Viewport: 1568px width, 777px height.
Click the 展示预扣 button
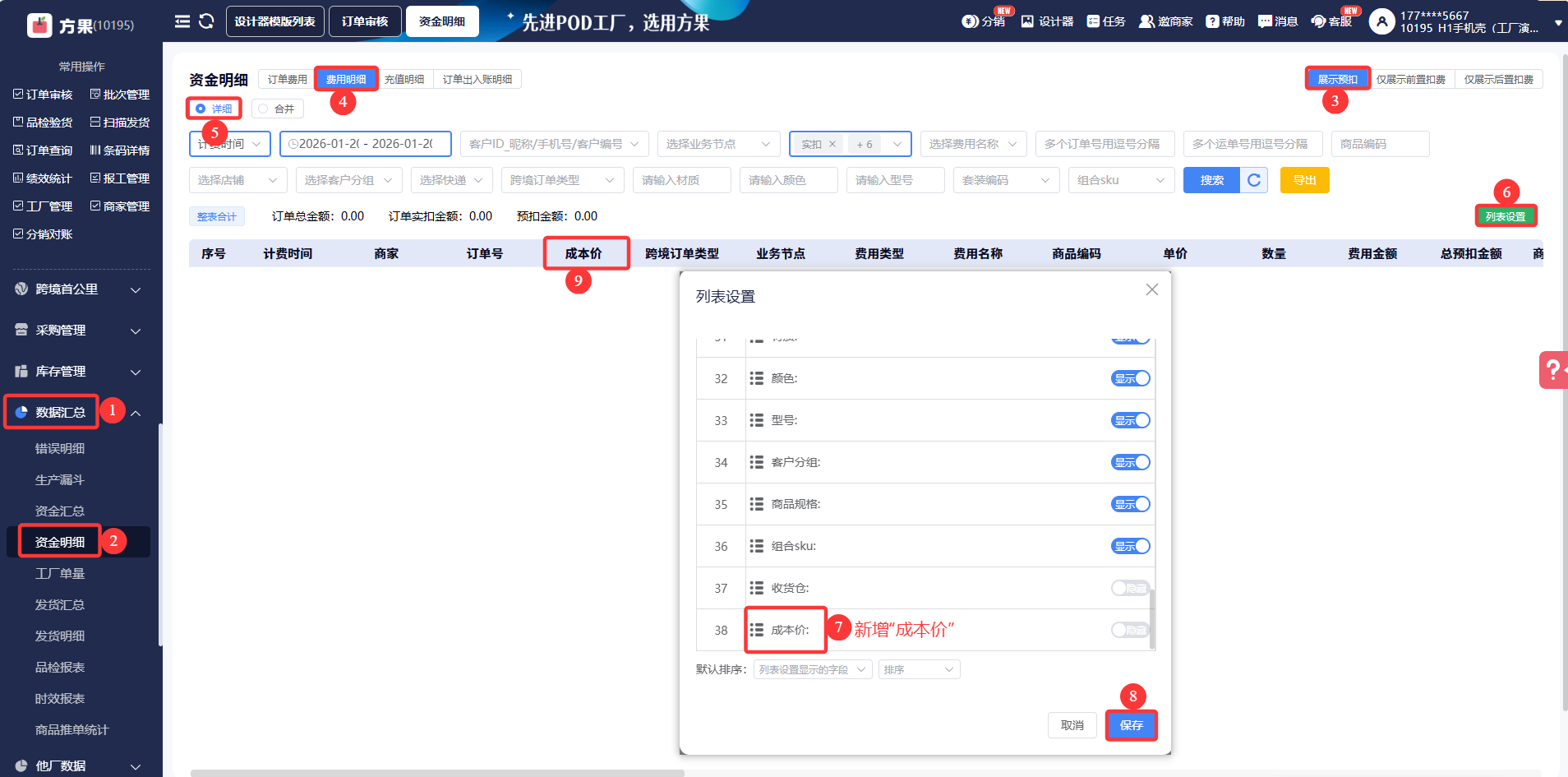coord(1338,79)
